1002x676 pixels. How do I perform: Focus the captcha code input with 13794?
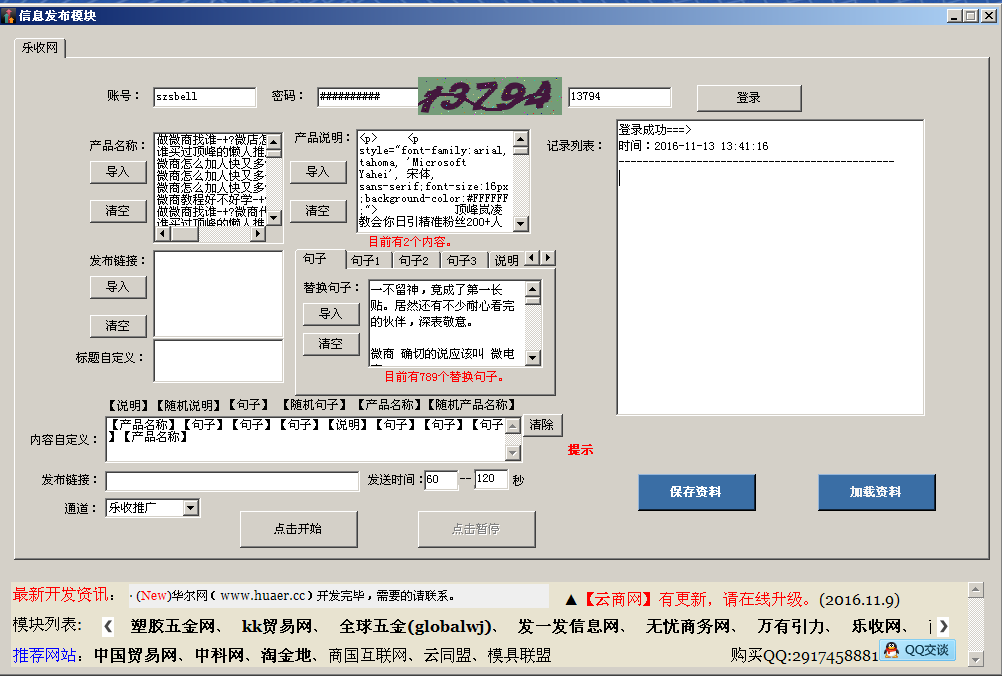point(619,96)
